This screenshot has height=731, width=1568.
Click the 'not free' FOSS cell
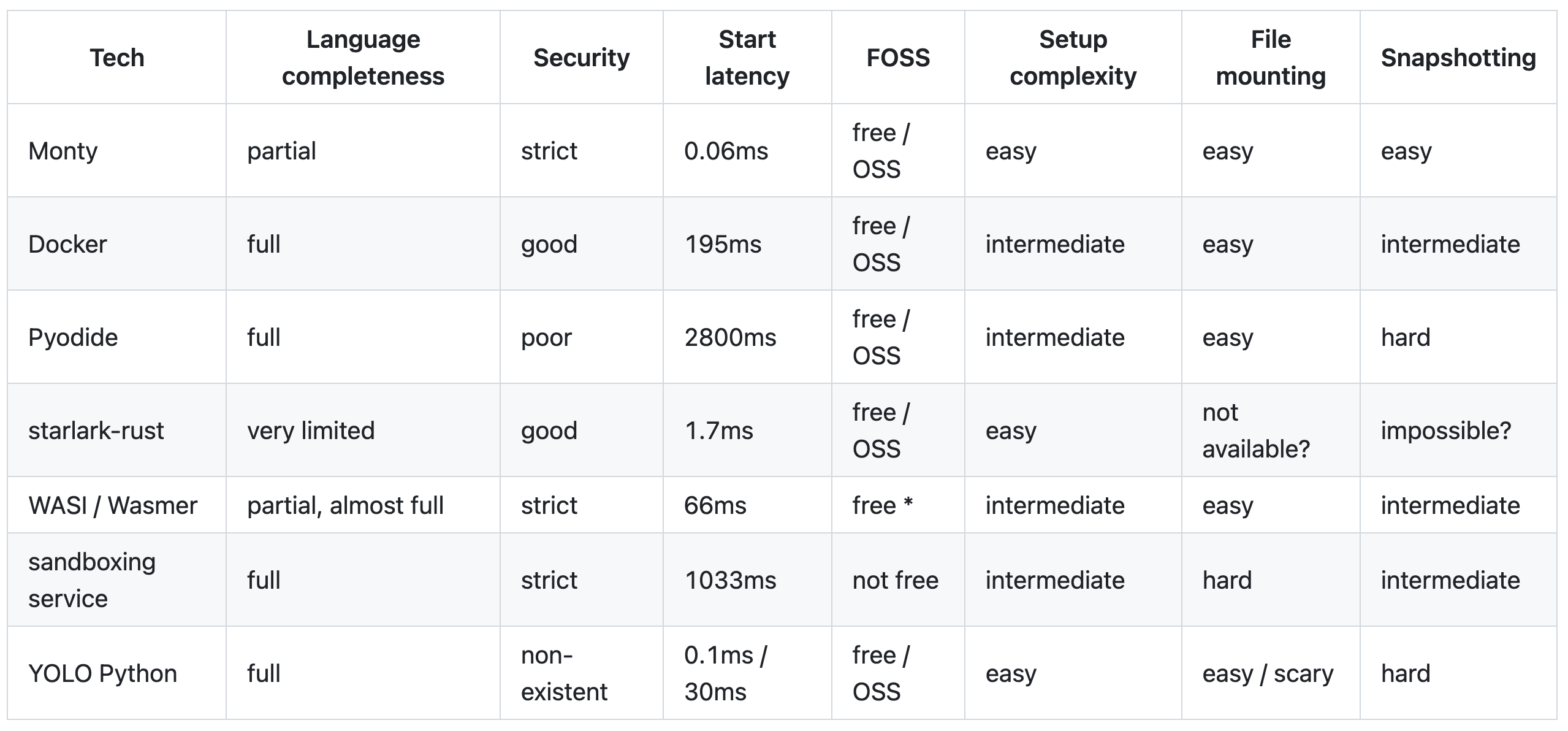coord(895,580)
